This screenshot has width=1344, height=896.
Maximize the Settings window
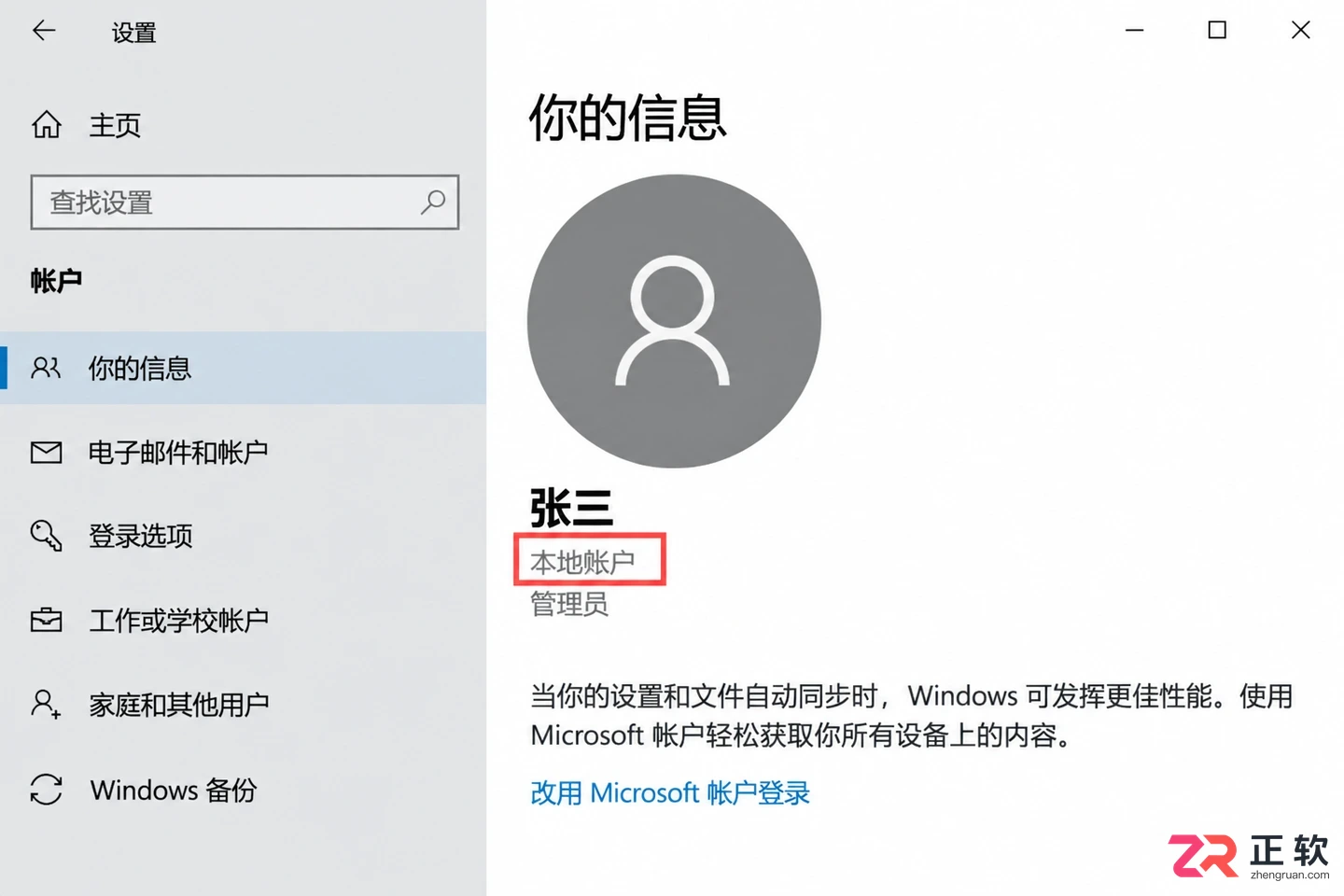point(1217,30)
